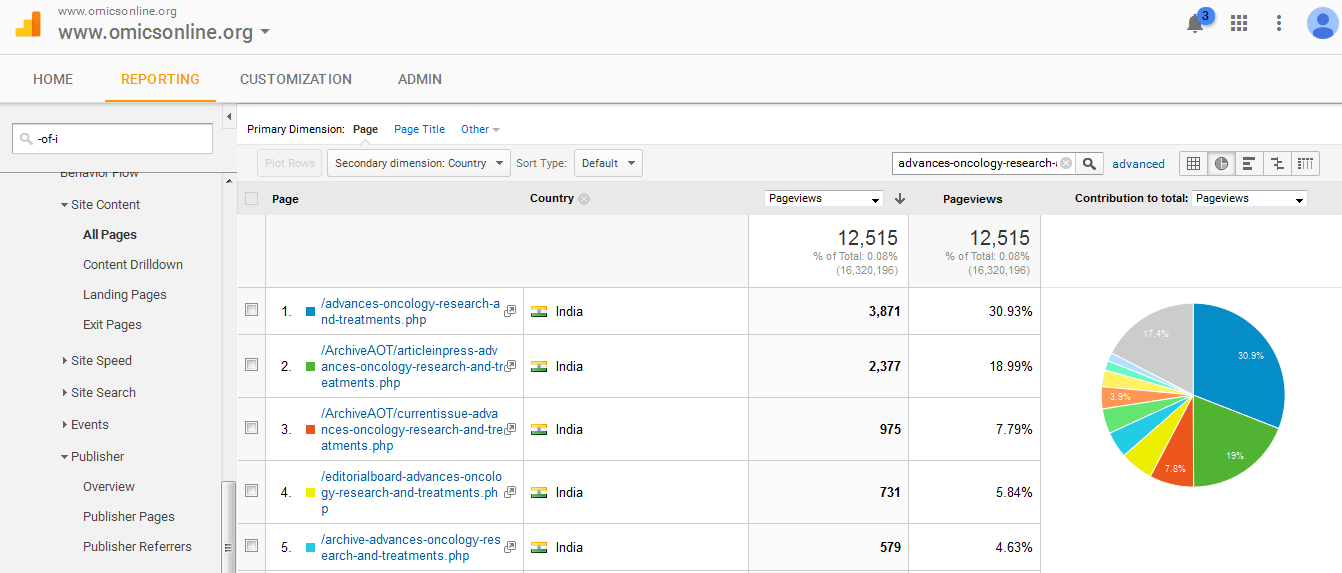
Task: Open the /advances-oncology-research-and-treatments.php page link
Action: [410, 311]
